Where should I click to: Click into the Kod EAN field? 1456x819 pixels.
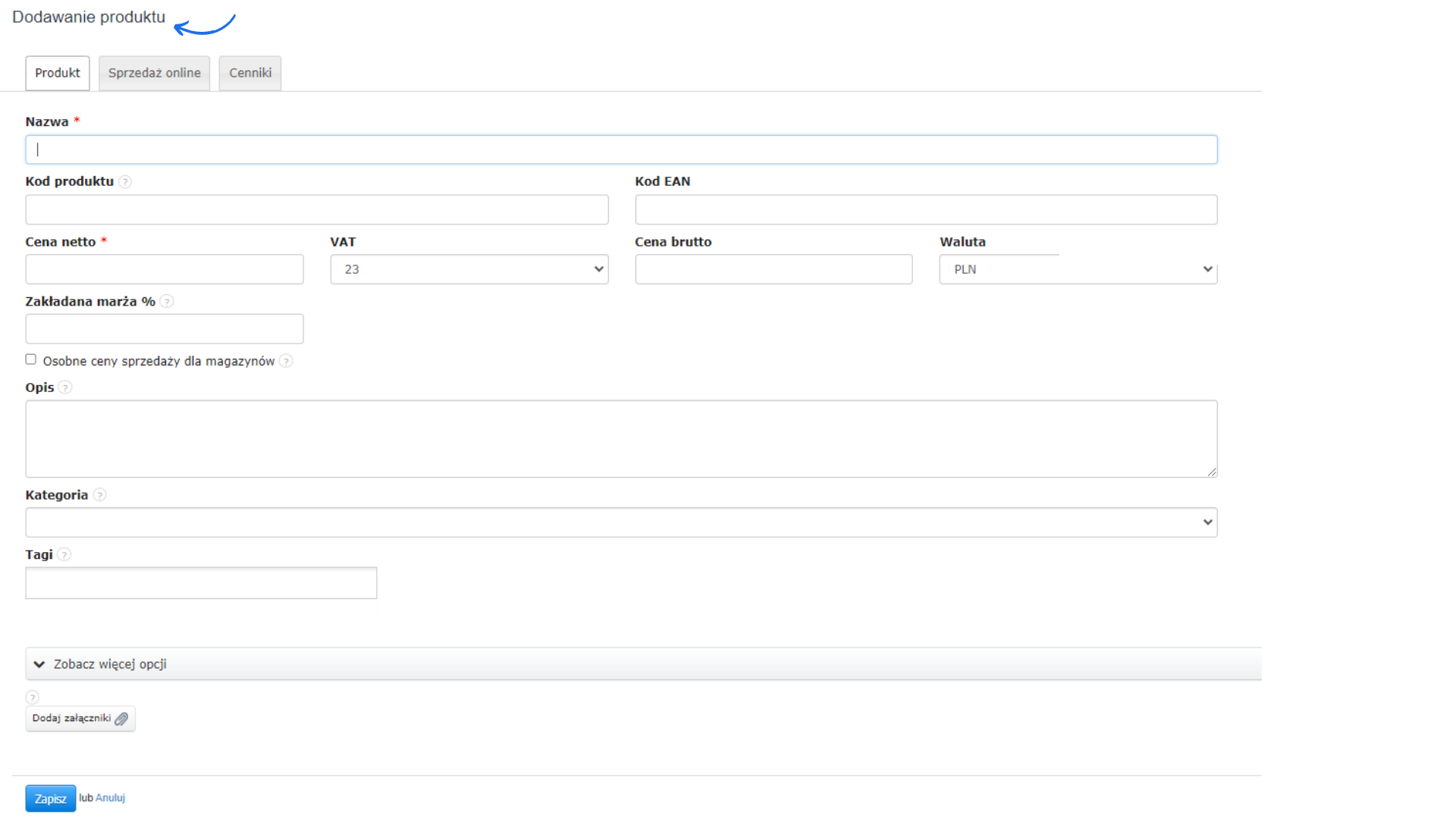[x=925, y=209]
